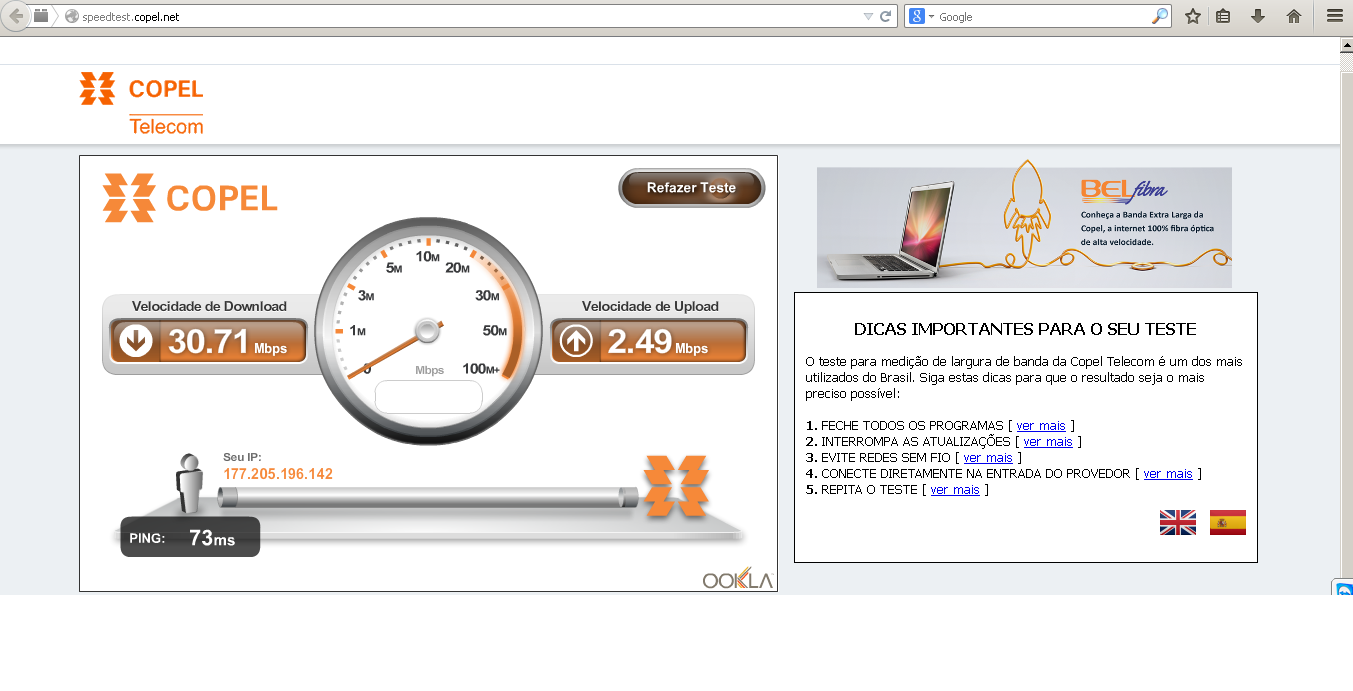The image size is (1353, 691).
Task: Go to home page via house icon
Action: click(1294, 16)
